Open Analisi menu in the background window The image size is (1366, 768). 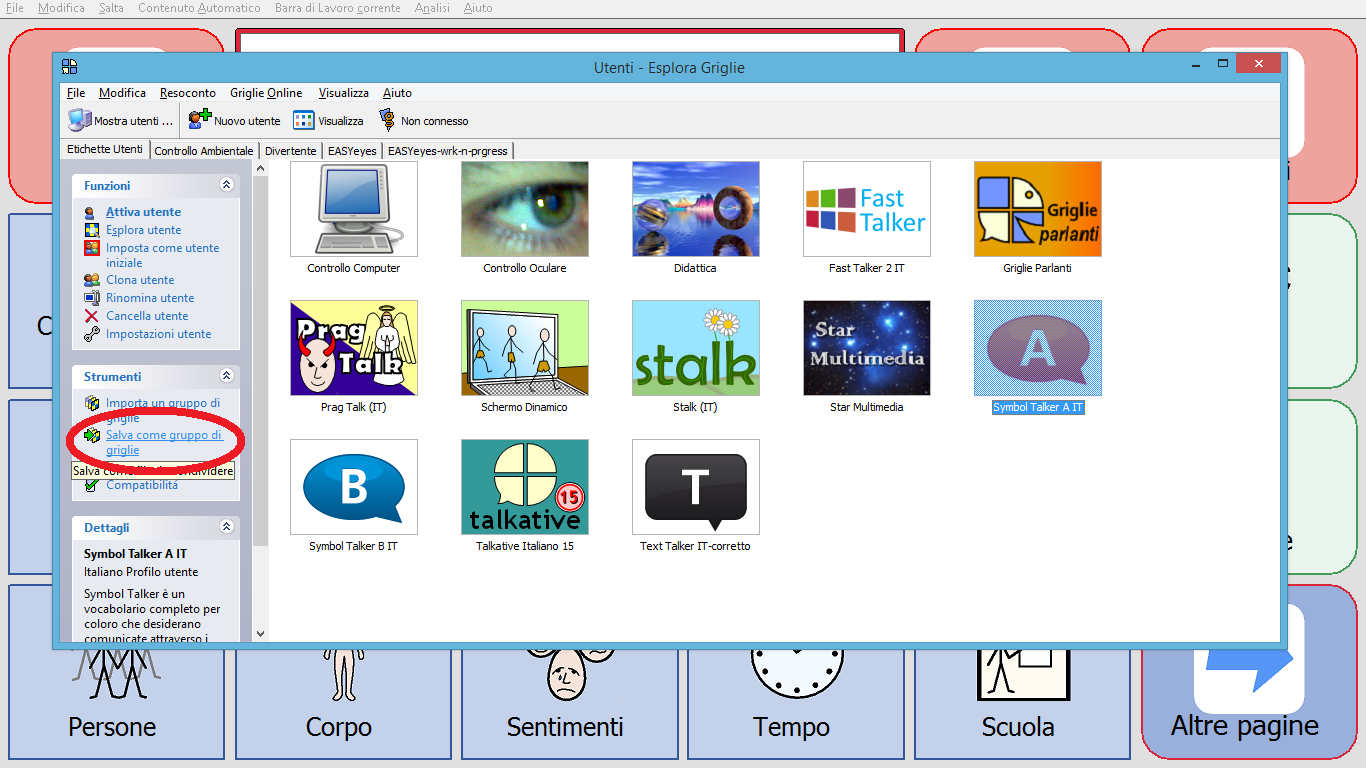pyautogui.click(x=432, y=8)
